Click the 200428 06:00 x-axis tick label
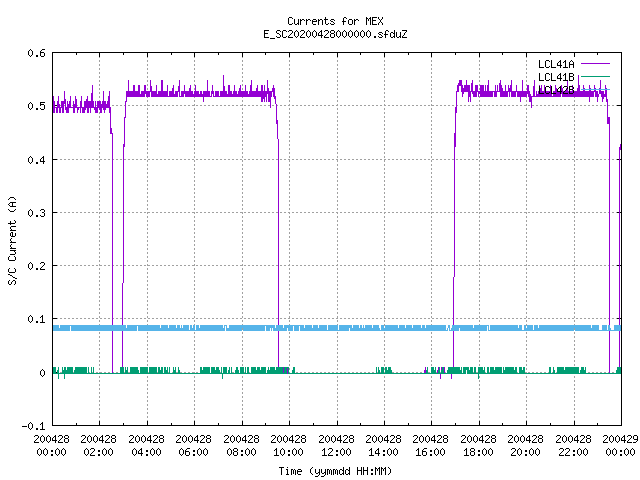 coord(194,446)
